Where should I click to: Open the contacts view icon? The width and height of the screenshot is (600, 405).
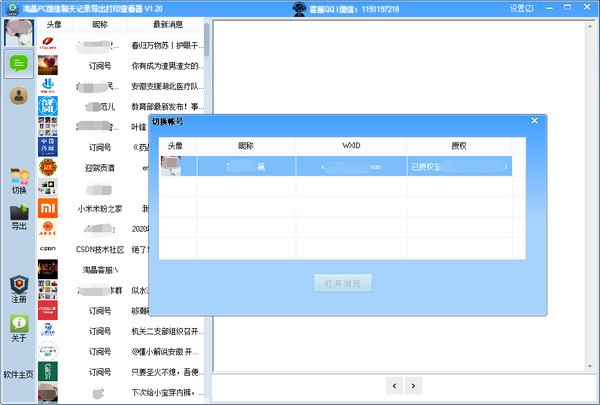point(17,95)
